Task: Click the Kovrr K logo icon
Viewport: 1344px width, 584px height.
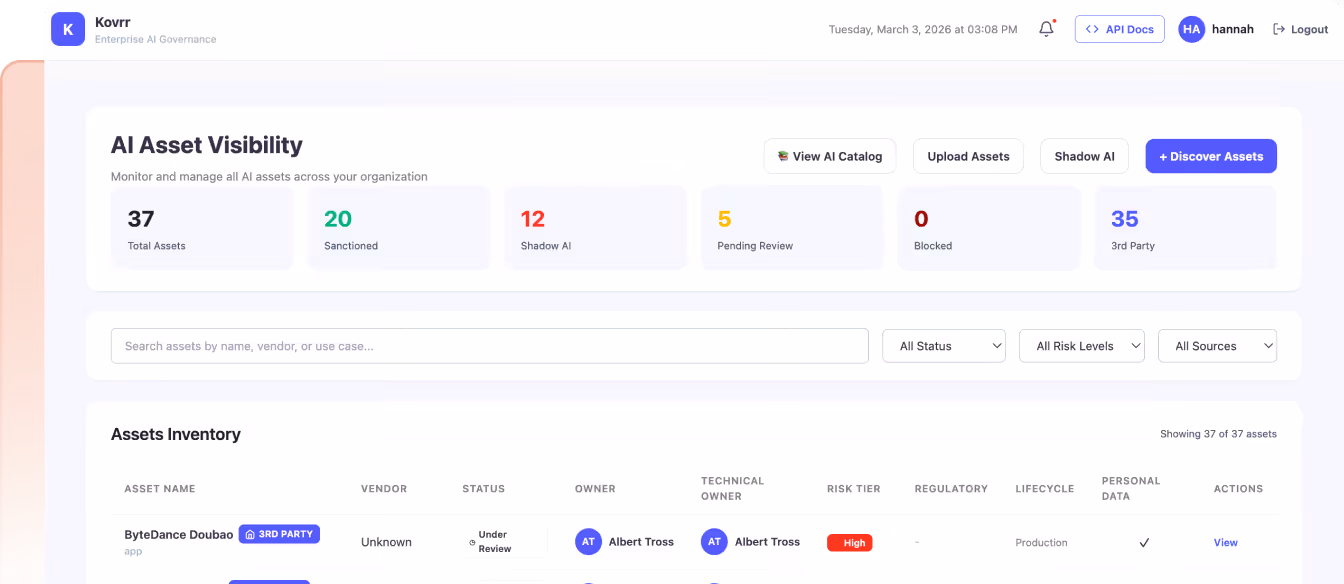Action: (68, 29)
